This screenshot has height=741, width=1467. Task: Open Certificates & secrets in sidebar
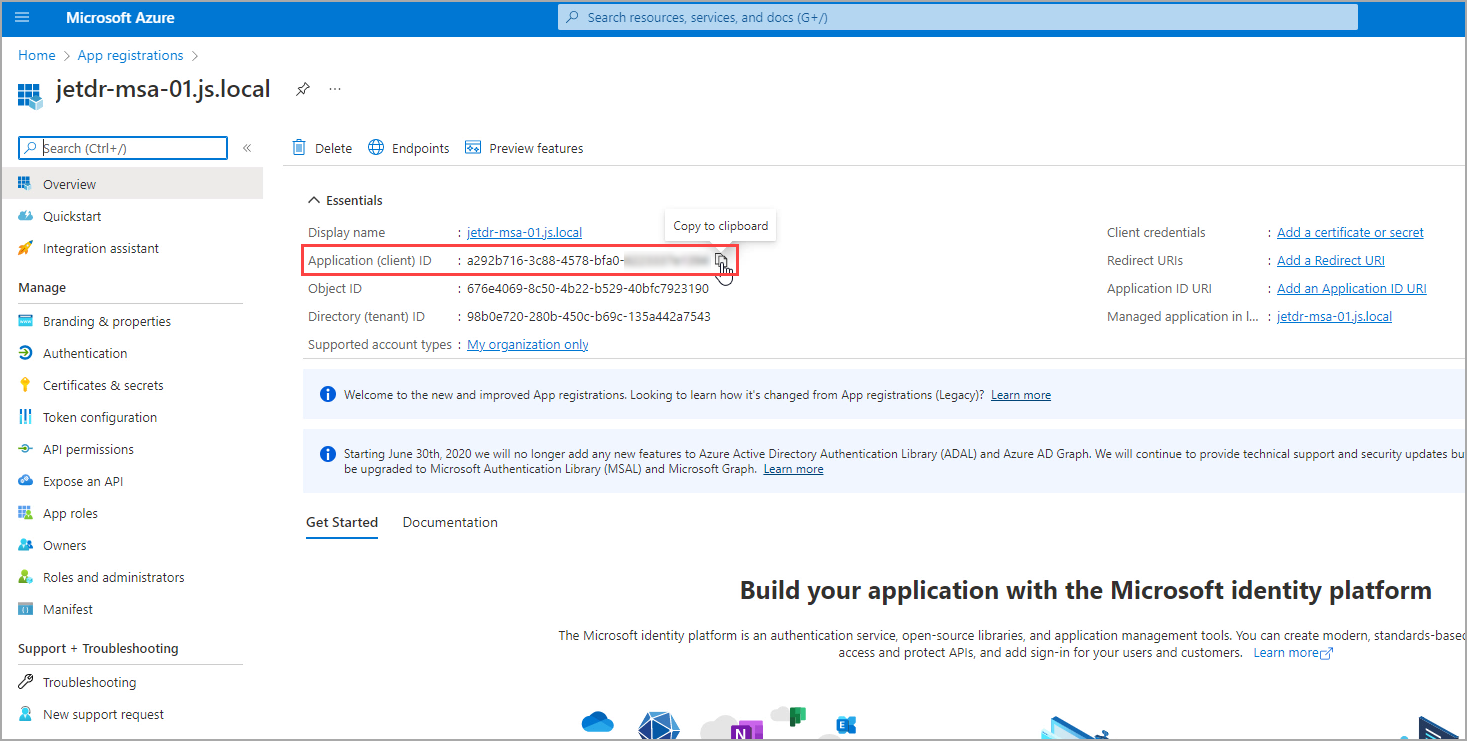(x=102, y=385)
